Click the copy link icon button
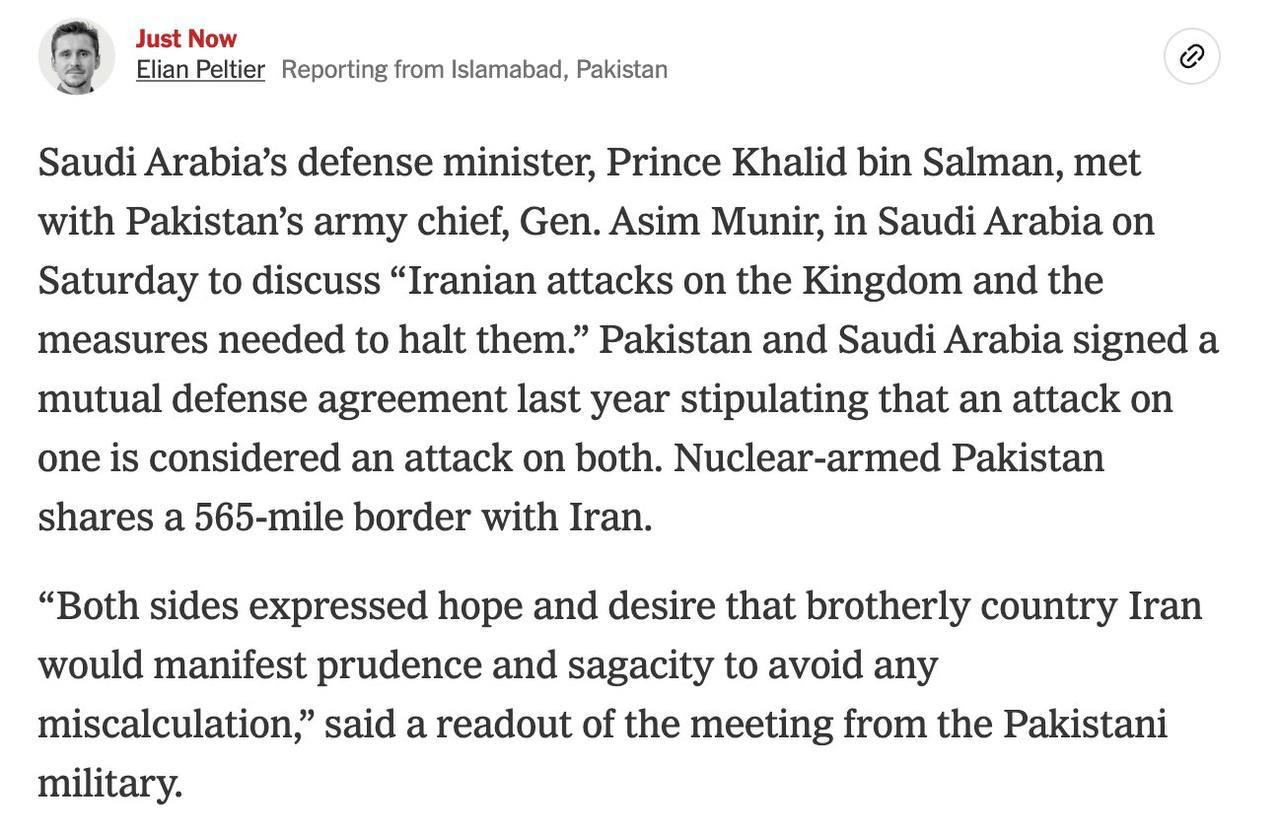 tap(1191, 56)
